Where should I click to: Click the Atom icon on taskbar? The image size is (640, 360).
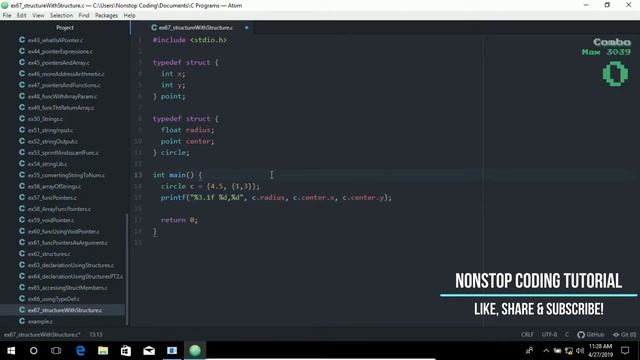pos(195,351)
